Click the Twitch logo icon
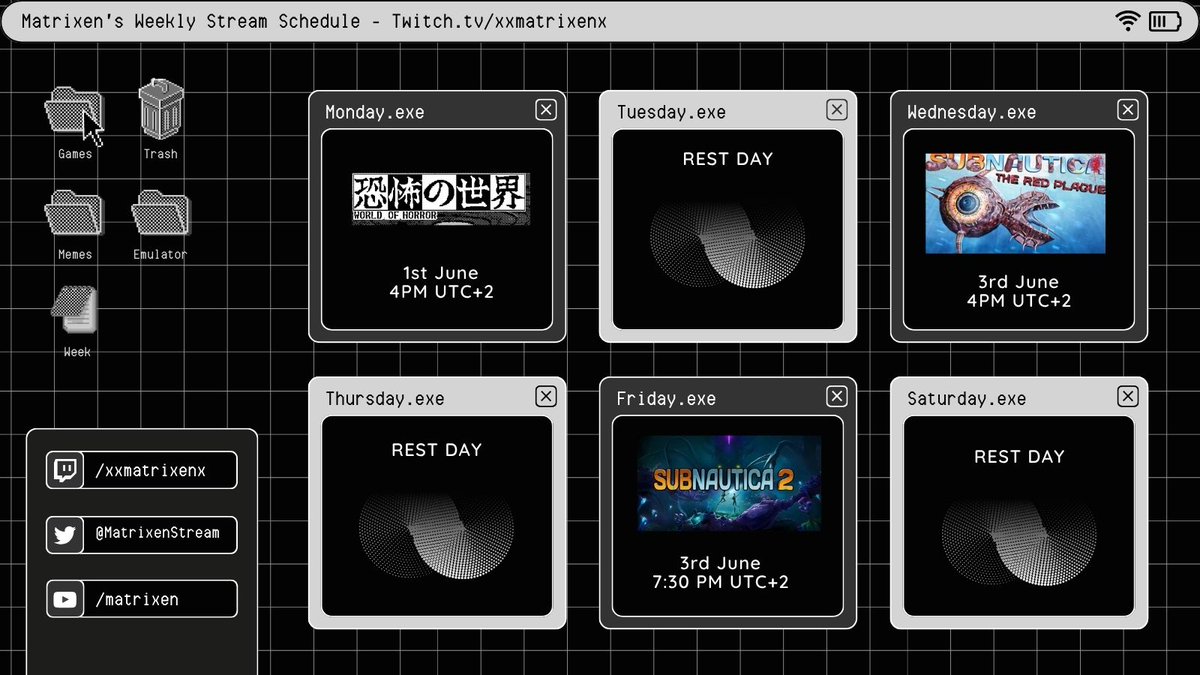The image size is (1200, 675). coord(65,470)
